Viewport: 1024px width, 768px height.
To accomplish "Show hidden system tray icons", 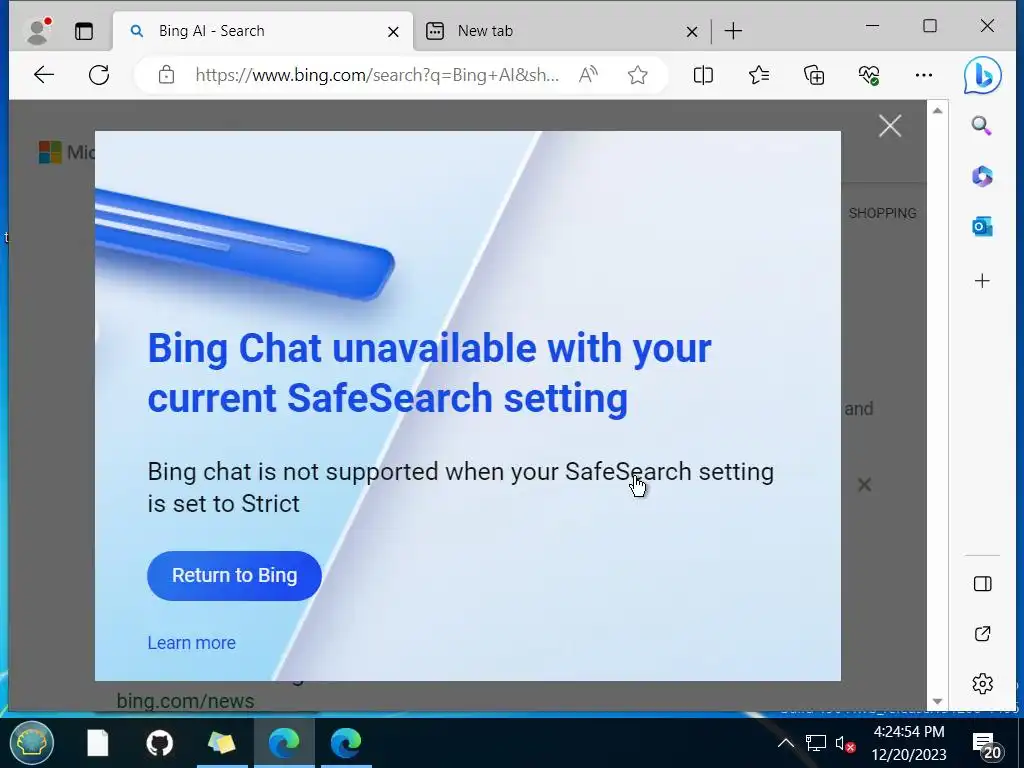I will pyautogui.click(x=786, y=743).
